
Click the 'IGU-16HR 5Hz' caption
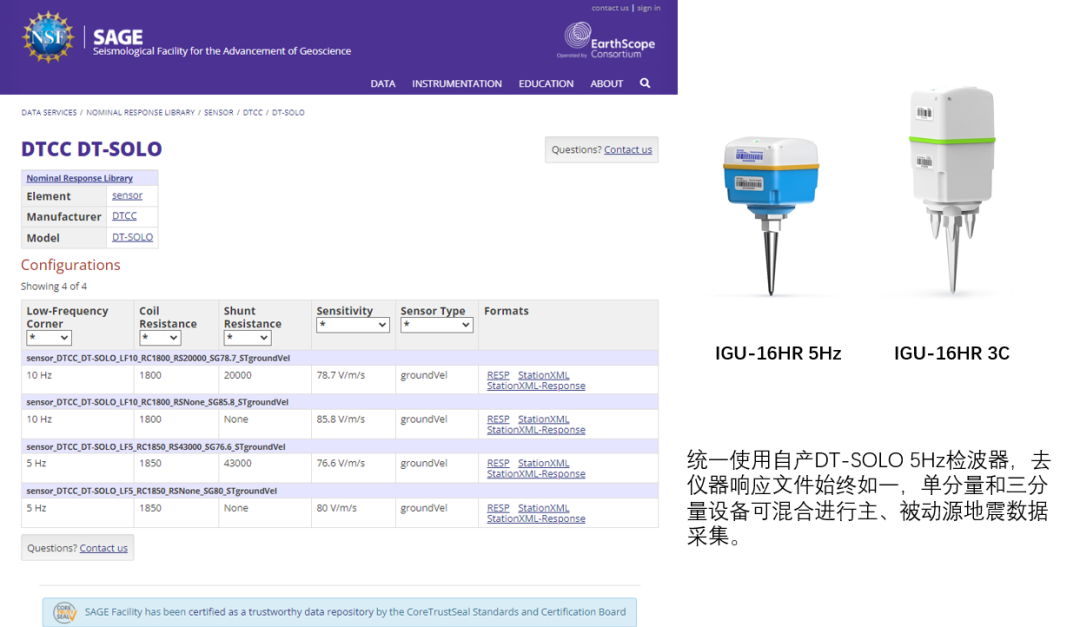[x=778, y=353]
